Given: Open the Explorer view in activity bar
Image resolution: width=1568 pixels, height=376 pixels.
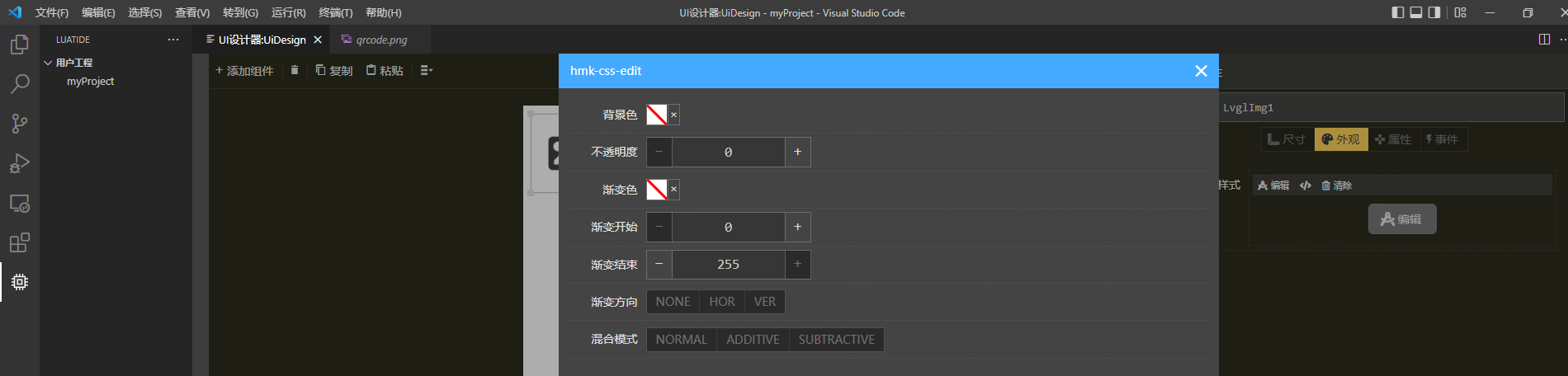Looking at the screenshot, I should (x=20, y=45).
